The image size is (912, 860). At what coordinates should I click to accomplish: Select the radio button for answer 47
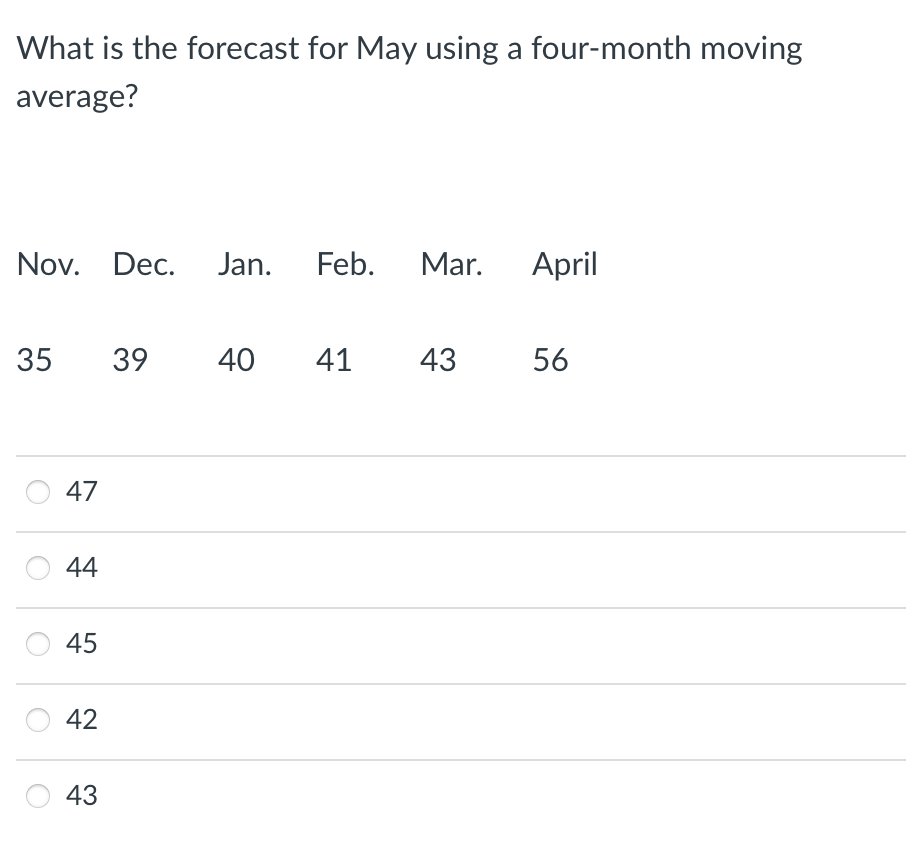click(x=37, y=491)
